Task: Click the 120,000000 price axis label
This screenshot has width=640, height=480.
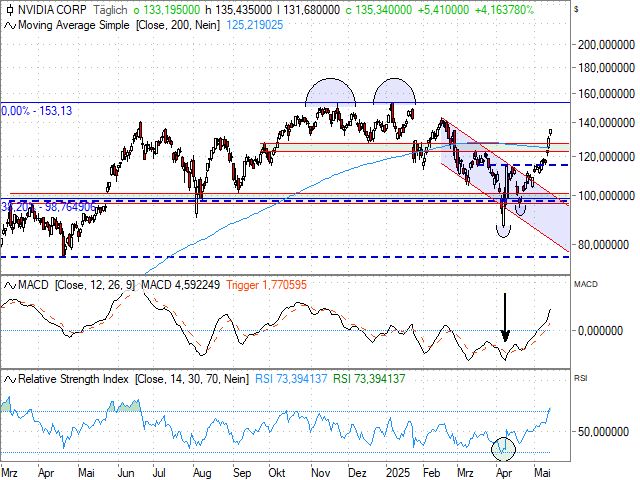Action: pyautogui.click(x=606, y=157)
